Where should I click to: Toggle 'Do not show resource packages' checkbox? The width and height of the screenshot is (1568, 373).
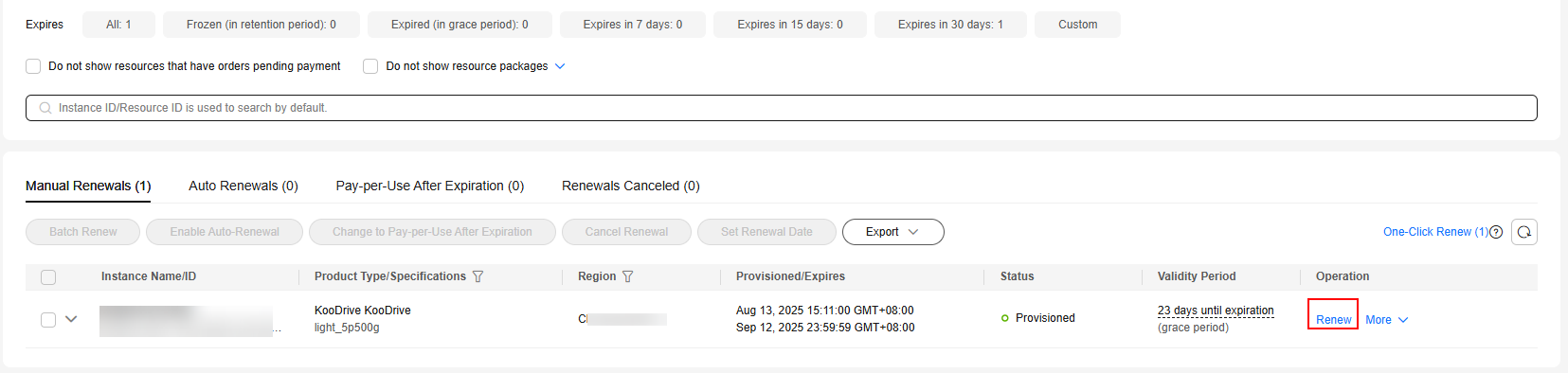tap(370, 66)
